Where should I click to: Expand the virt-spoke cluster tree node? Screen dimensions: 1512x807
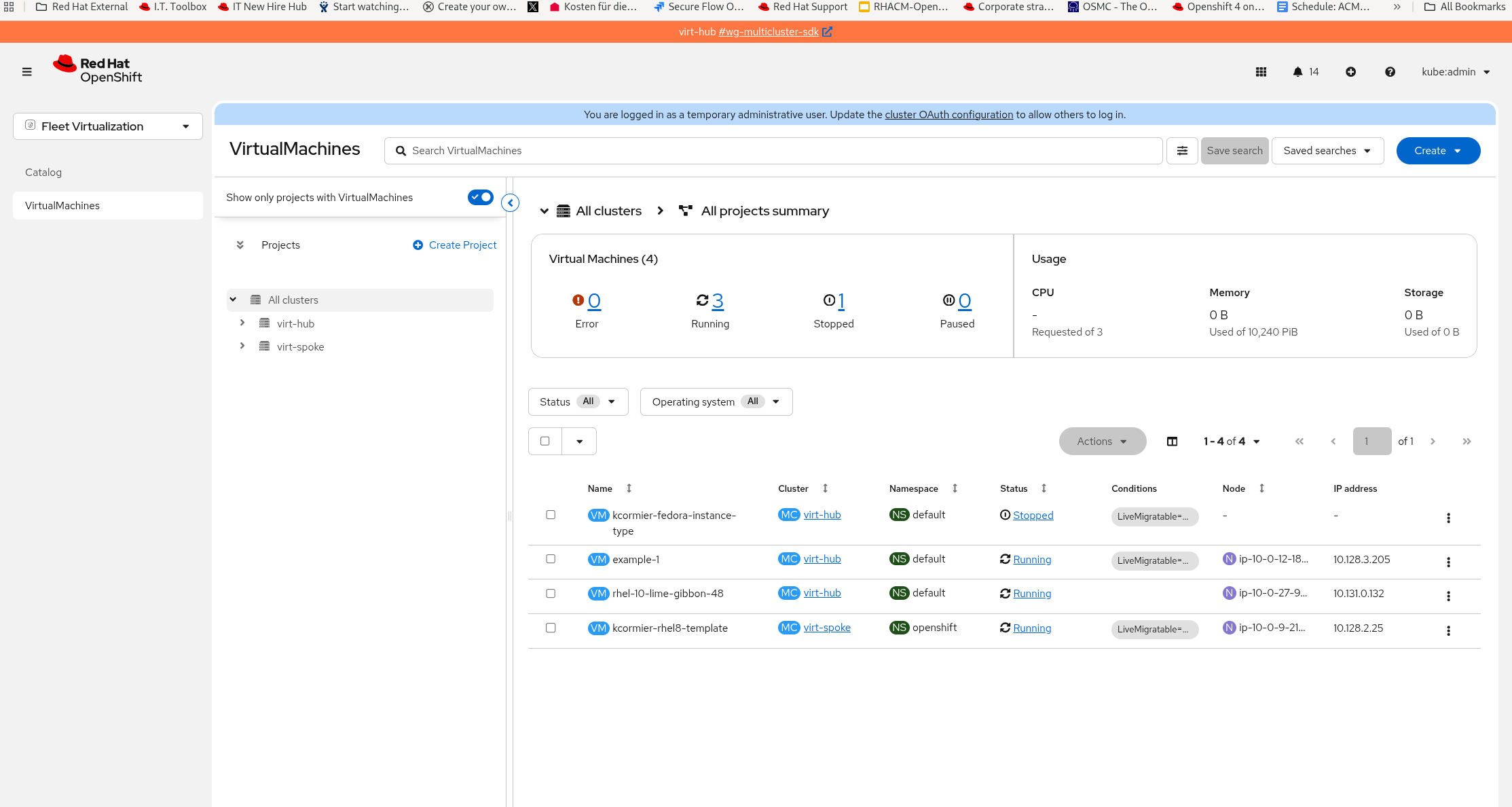(242, 346)
